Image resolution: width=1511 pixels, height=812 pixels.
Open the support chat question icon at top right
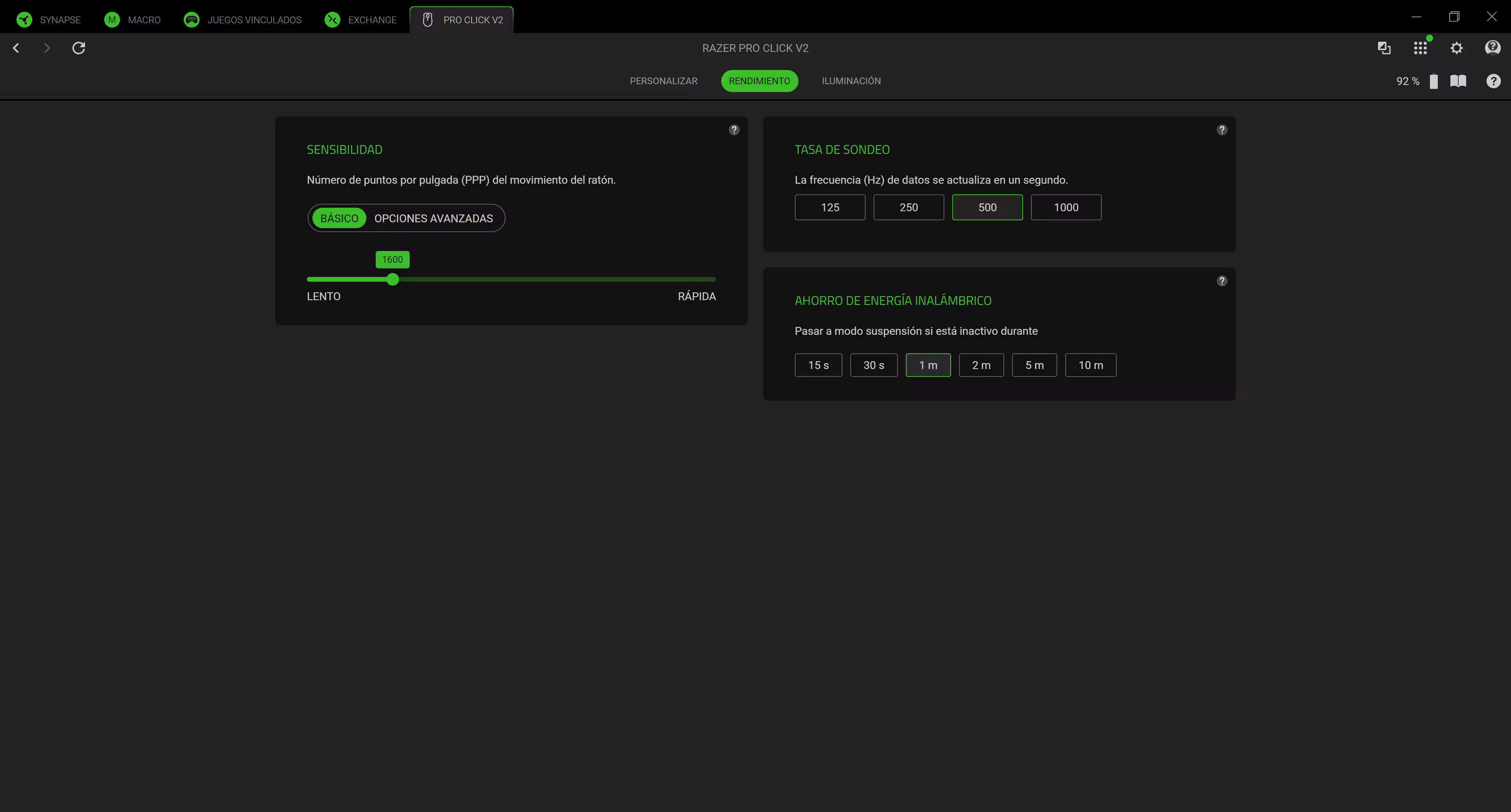tap(1493, 48)
